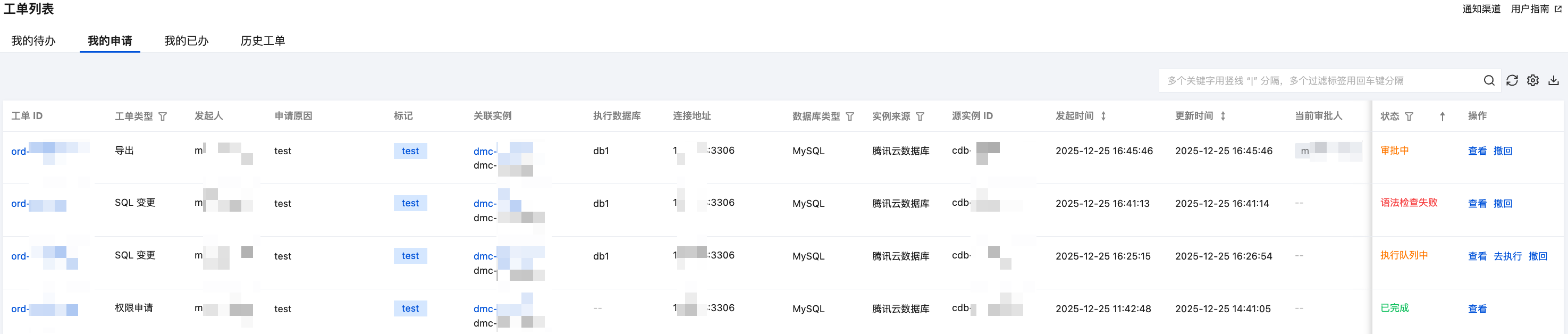Open the 我的已办 tab
The image size is (1568, 334).
(x=186, y=41)
